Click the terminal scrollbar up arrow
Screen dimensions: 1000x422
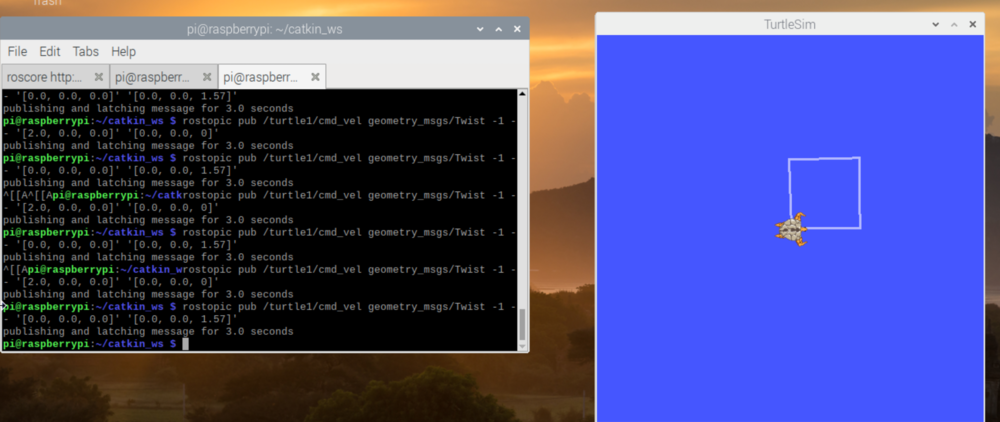[x=522, y=94]
